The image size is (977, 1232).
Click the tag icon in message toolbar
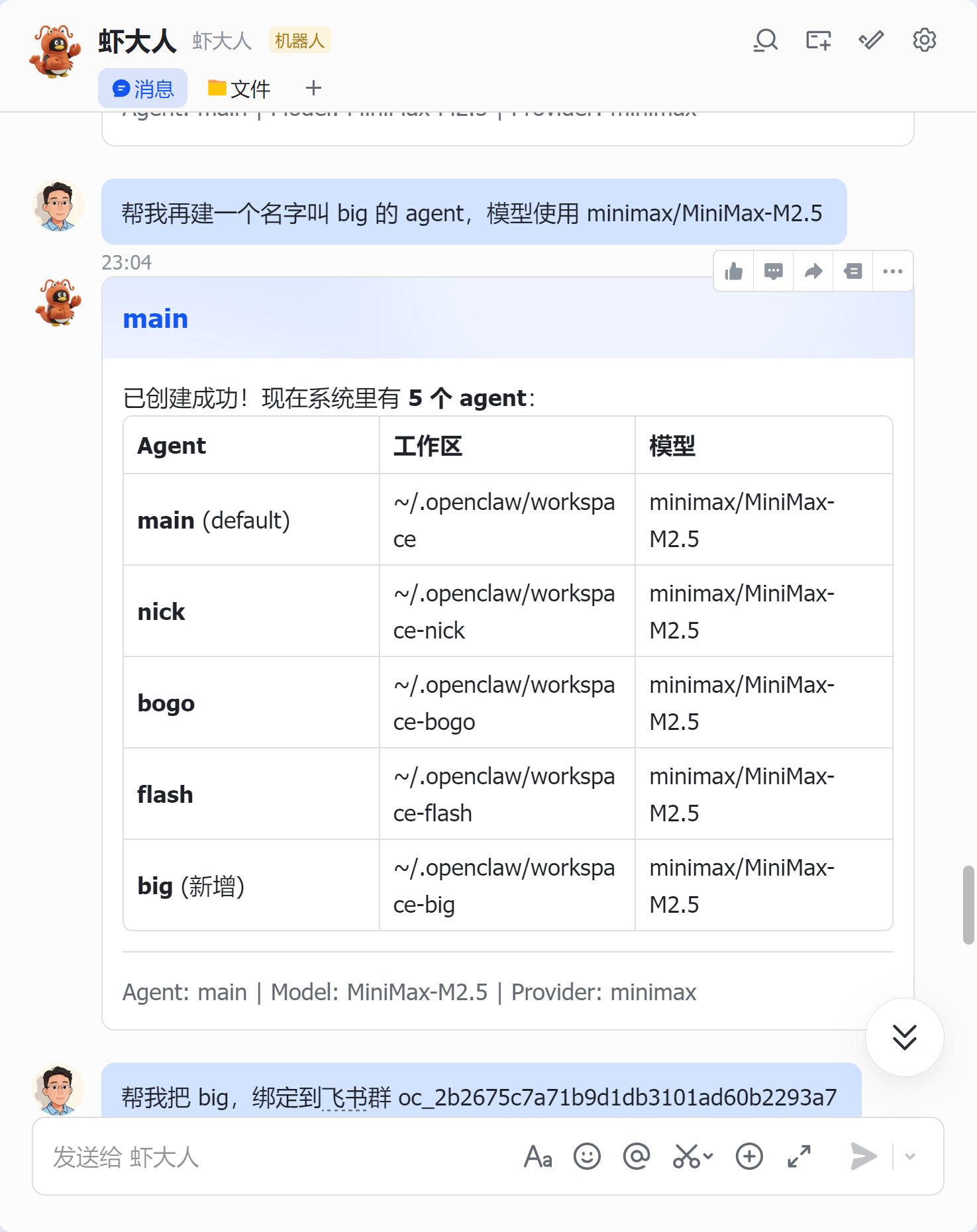point(853,271)
